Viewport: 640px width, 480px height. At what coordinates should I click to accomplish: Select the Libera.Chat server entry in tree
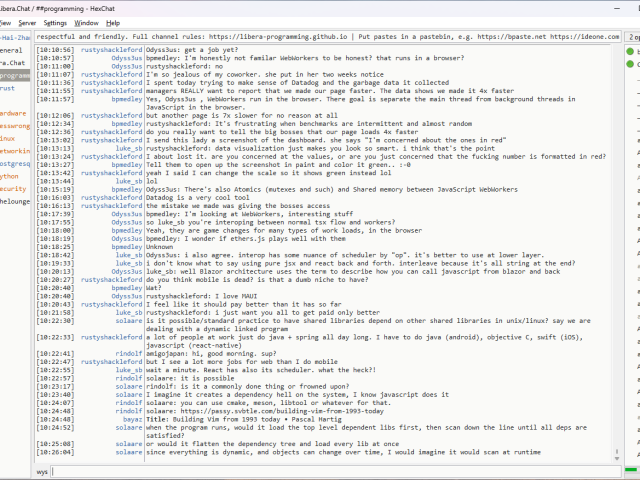click(14, 62)
